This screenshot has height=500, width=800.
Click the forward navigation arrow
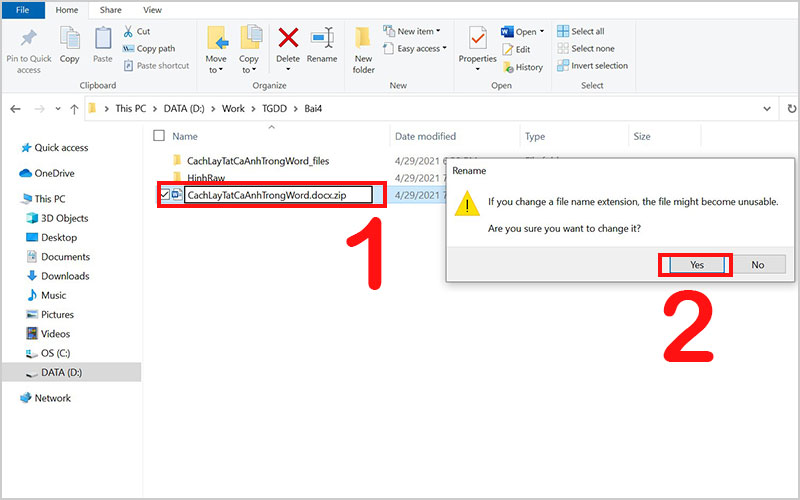pos(39,109)
